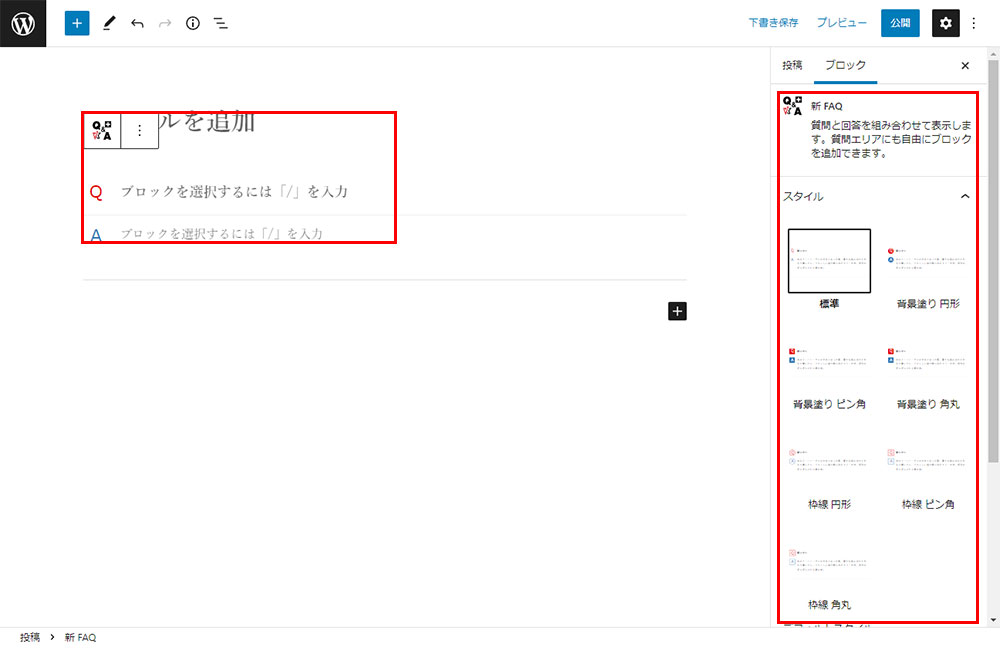The image size is (1000, 671).
Task: Open the List View outline icon
Action: tap(221, 23)
